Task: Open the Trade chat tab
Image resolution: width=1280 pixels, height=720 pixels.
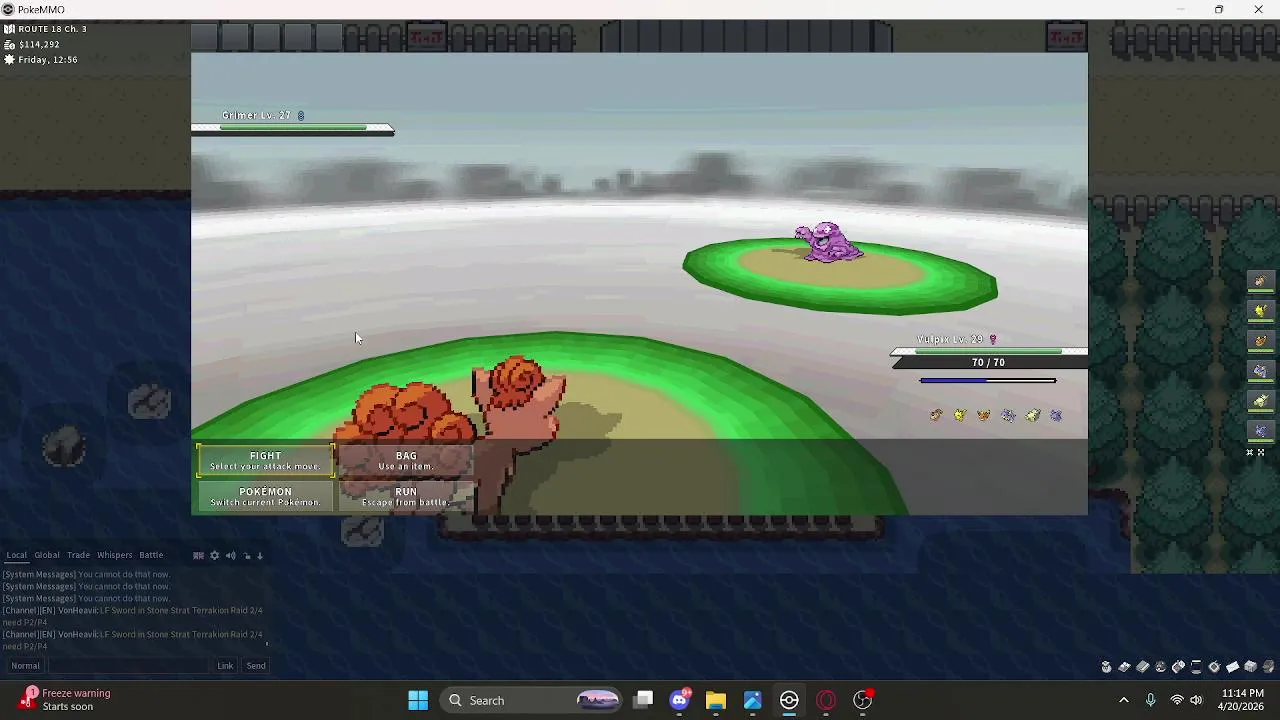Action: tap(78, 555)
